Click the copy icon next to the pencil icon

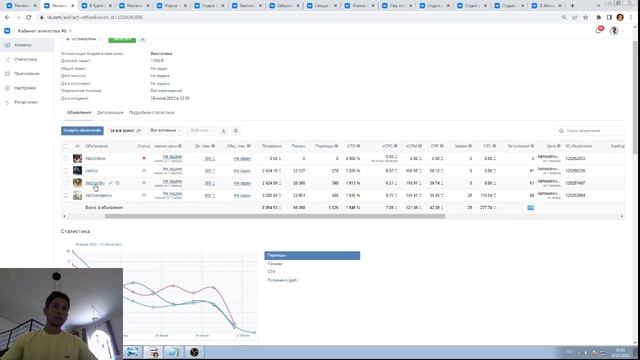click(x=118, y=183)
